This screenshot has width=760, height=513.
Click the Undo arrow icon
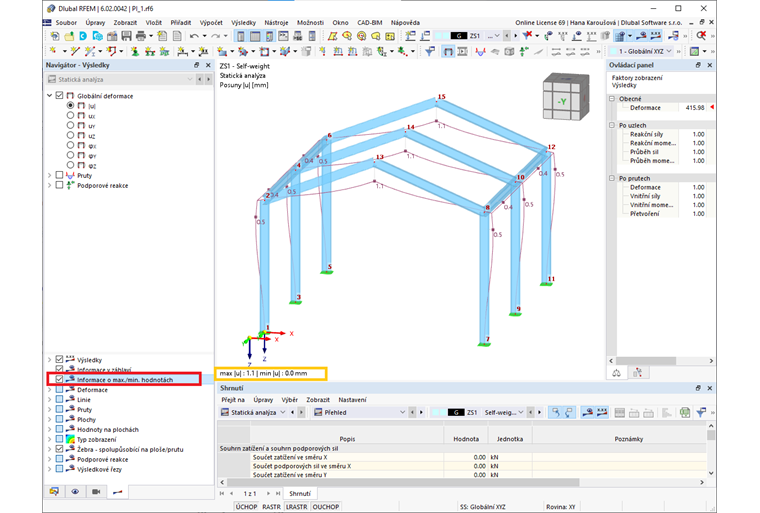194,36
